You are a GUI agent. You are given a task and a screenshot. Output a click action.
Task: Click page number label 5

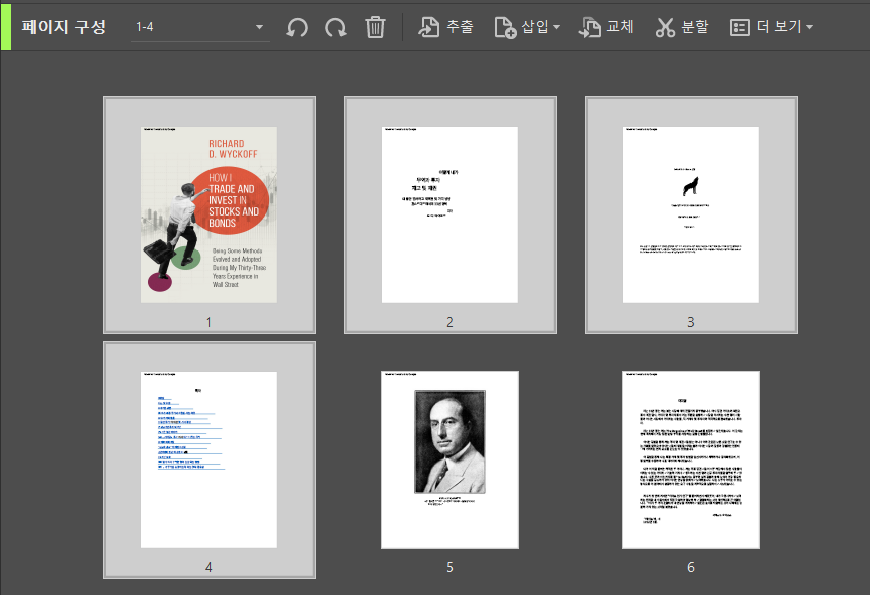click(449, 567)
